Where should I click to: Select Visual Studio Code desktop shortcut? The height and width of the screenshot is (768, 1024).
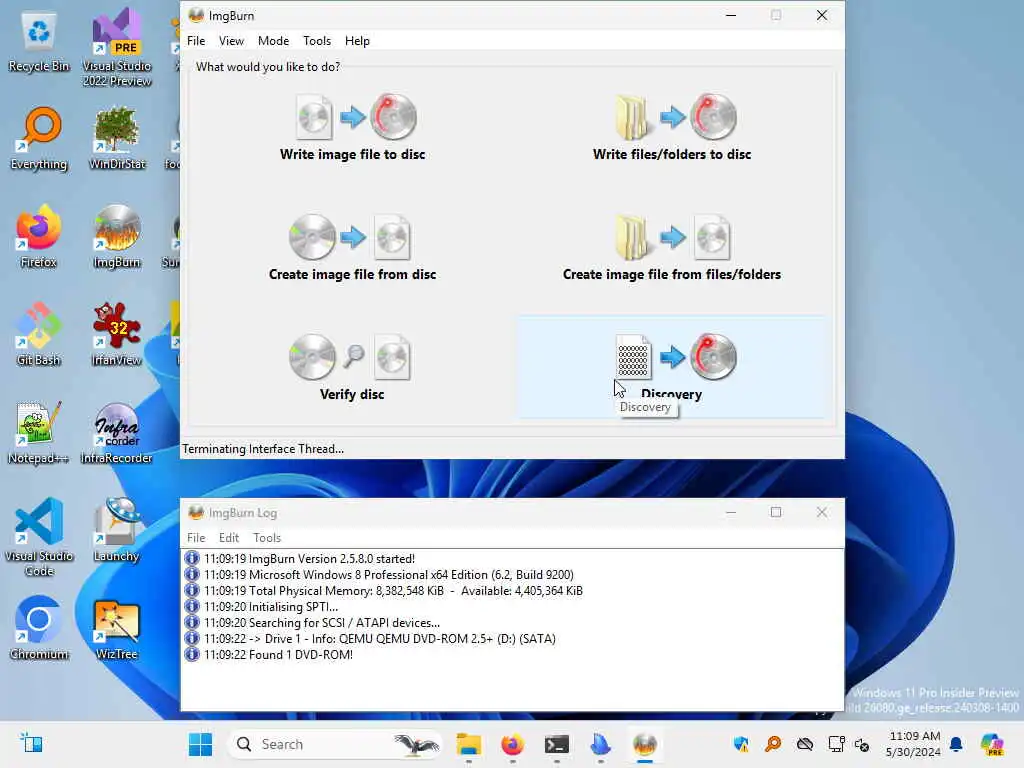point(39,537)
